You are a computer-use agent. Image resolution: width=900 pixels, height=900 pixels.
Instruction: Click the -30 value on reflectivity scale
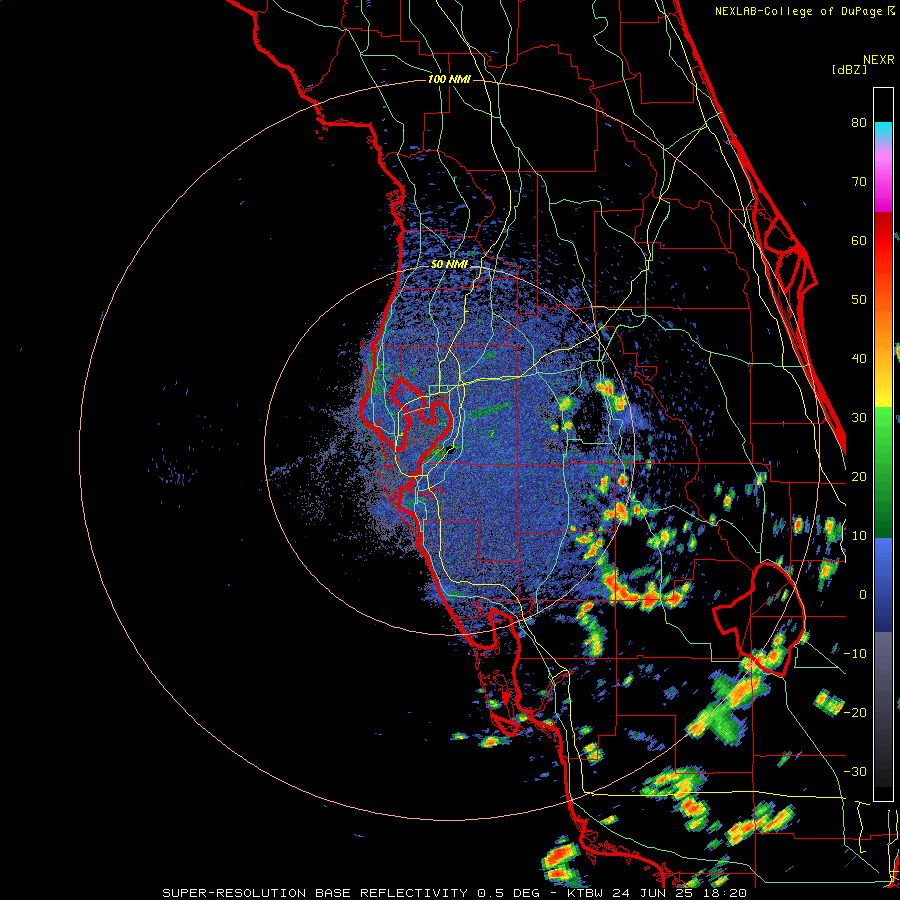(855, 771)
